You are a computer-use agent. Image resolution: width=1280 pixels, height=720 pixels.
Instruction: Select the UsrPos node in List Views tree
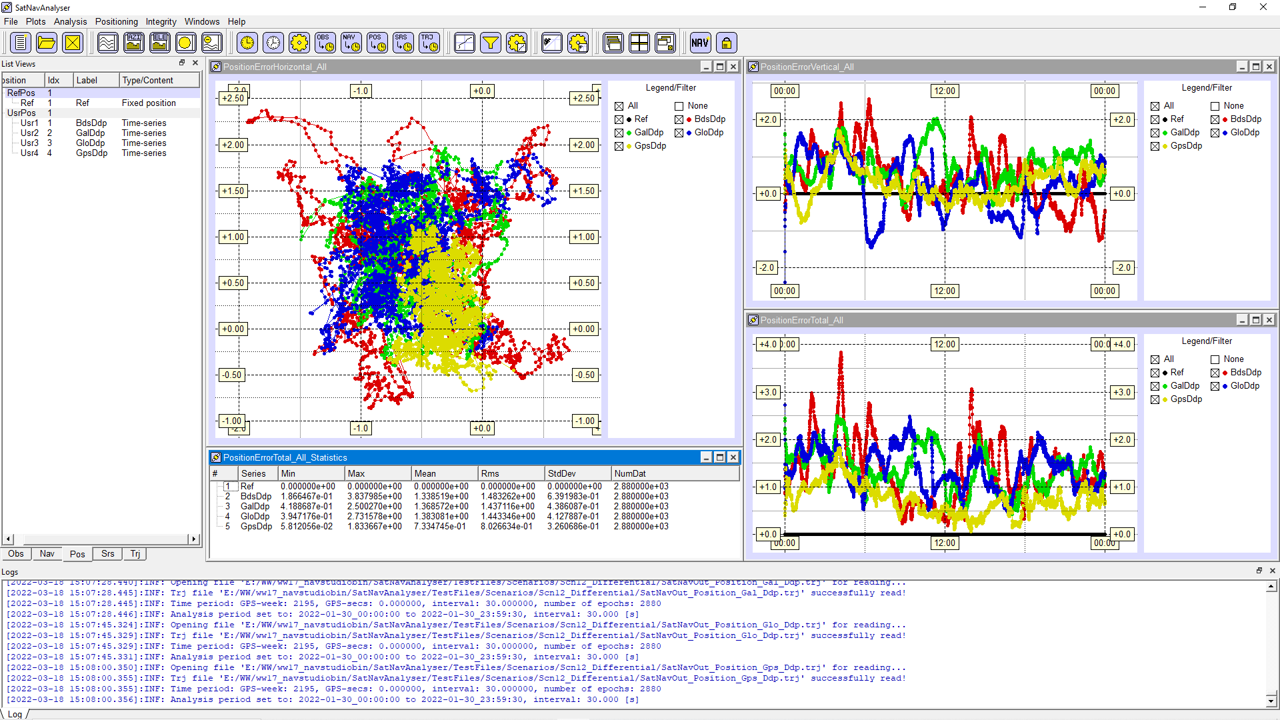(20, 113)
